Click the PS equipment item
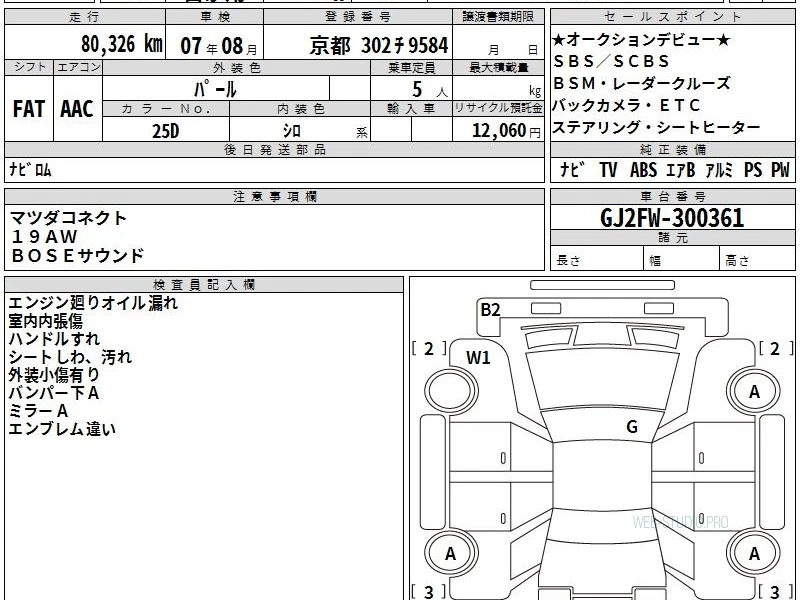Image resolution: width=800 pixels, height=600 pixels. pos(753,169)
